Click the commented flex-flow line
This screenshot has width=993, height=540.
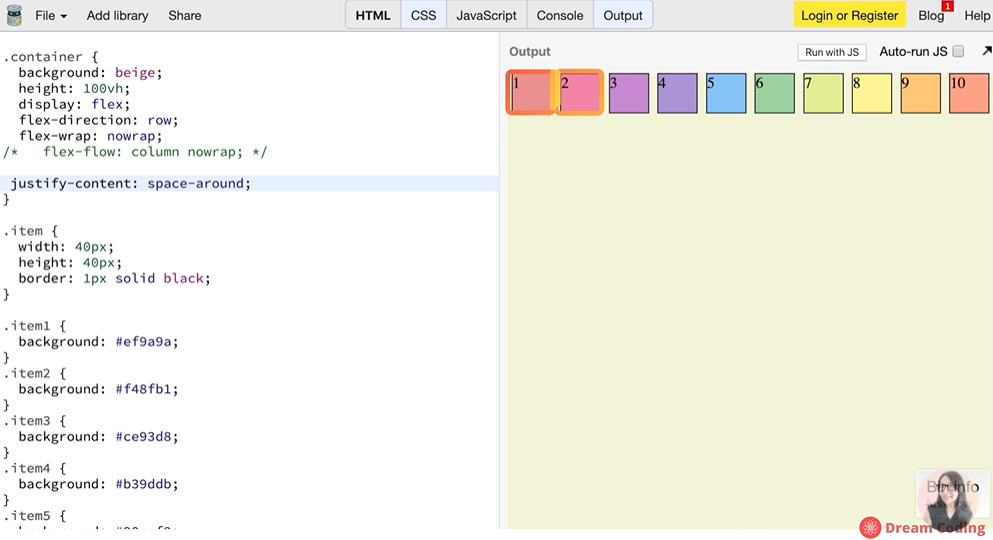tap(135, 152)
